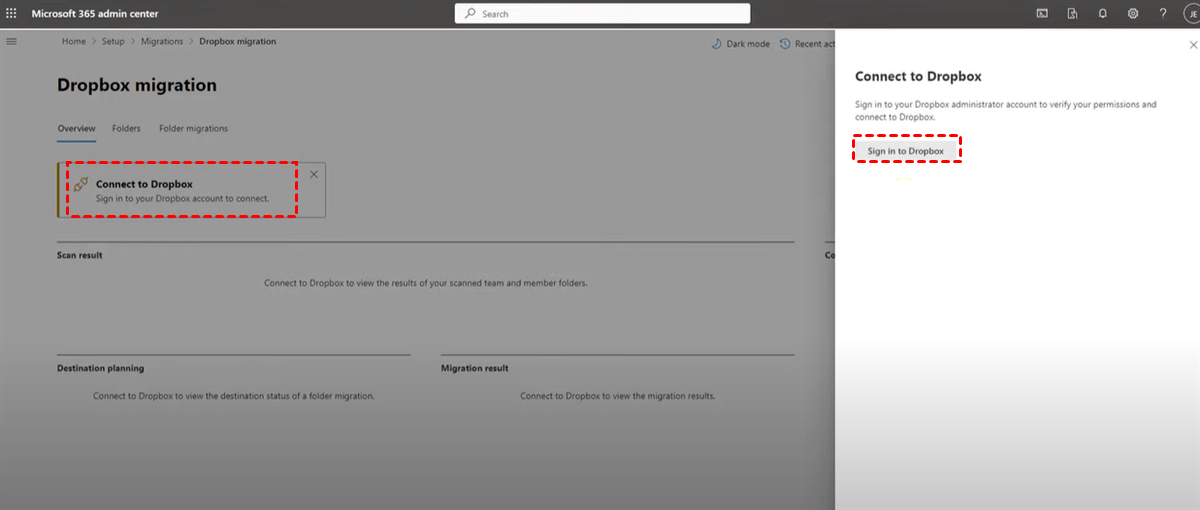Viewport: 1200px width, 510px height.
Task: Click Dropbox migration in the breadcrumb
Action: point(238,41)
